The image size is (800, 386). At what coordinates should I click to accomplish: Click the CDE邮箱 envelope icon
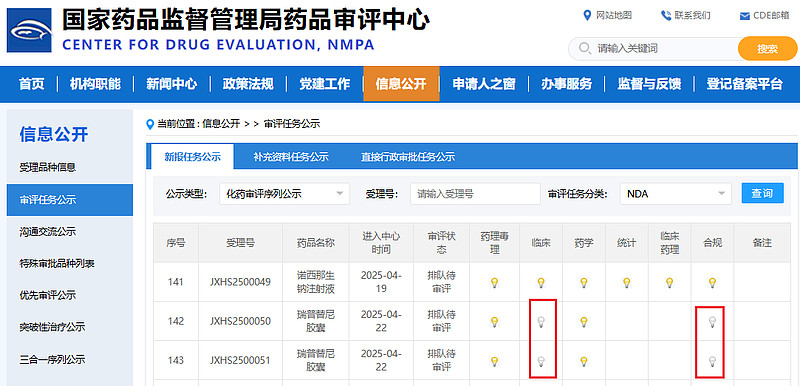click(744, 16)
